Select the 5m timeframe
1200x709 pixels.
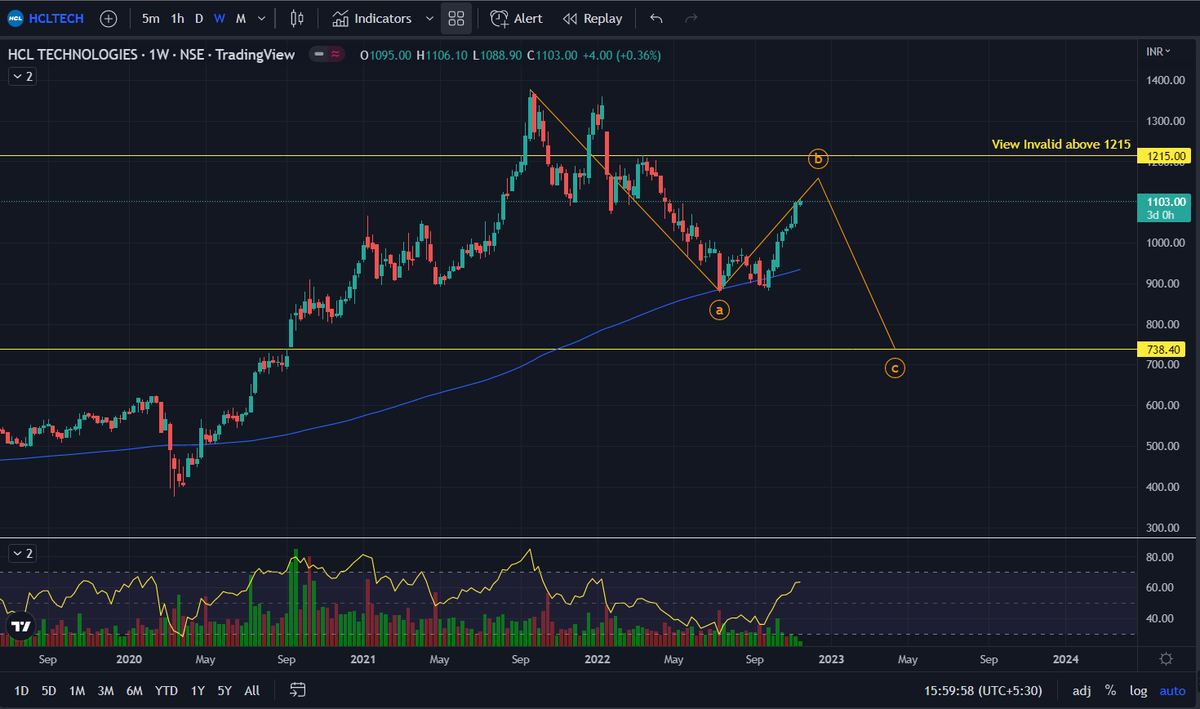pos(150,18)
